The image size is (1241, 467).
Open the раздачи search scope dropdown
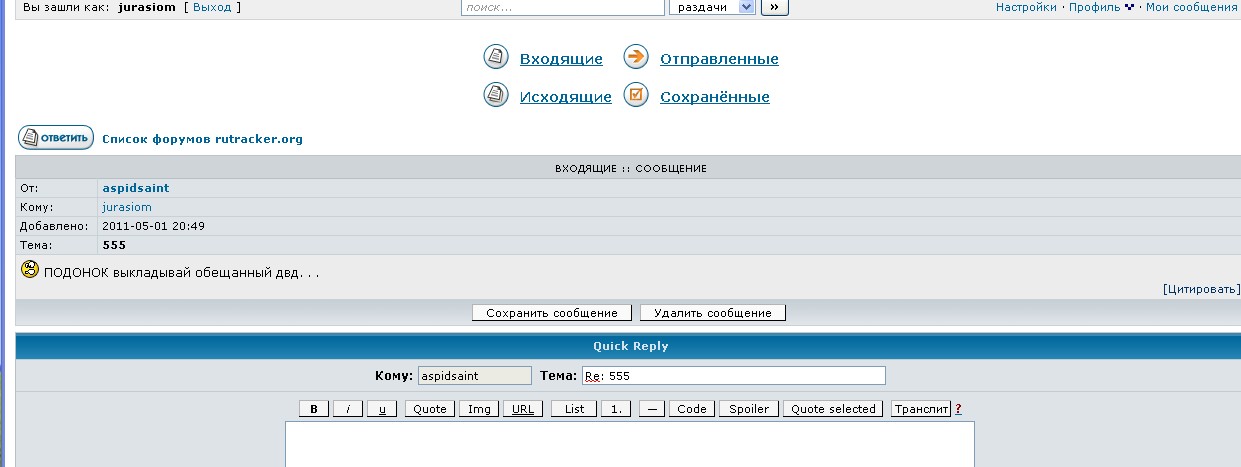(711, 7)
